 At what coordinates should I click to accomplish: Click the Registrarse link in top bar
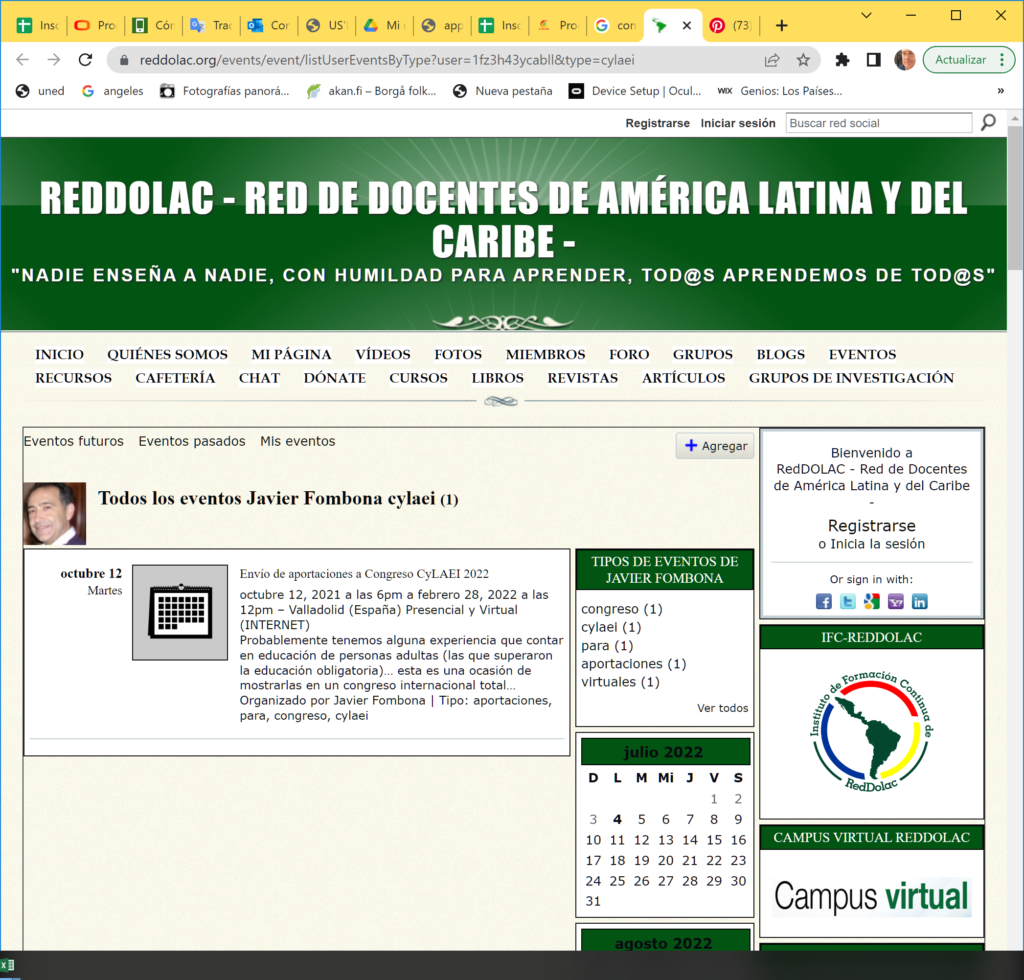tap(657, 123)
